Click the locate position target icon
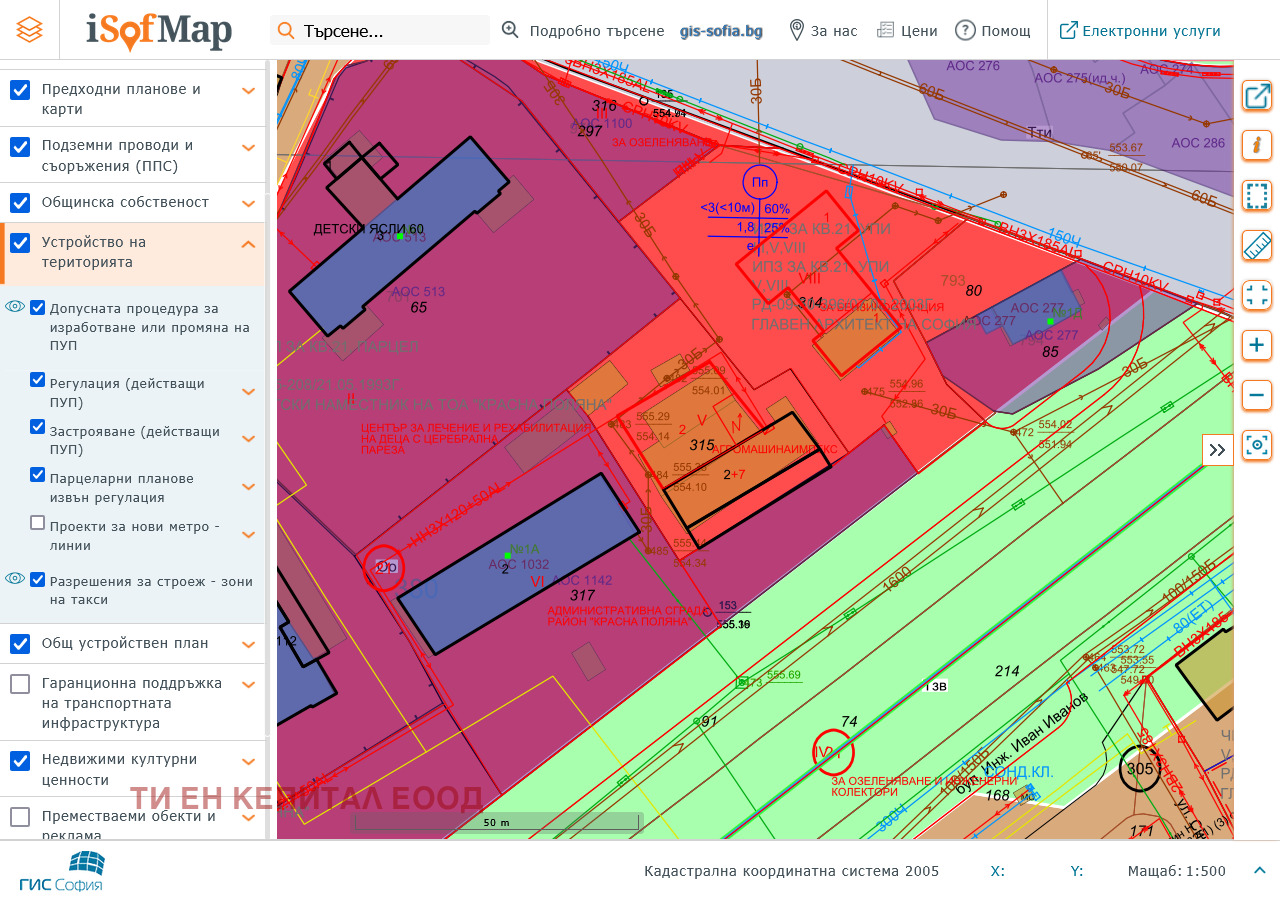The width and height of the screenshot is (1280, 899). 1257,445
